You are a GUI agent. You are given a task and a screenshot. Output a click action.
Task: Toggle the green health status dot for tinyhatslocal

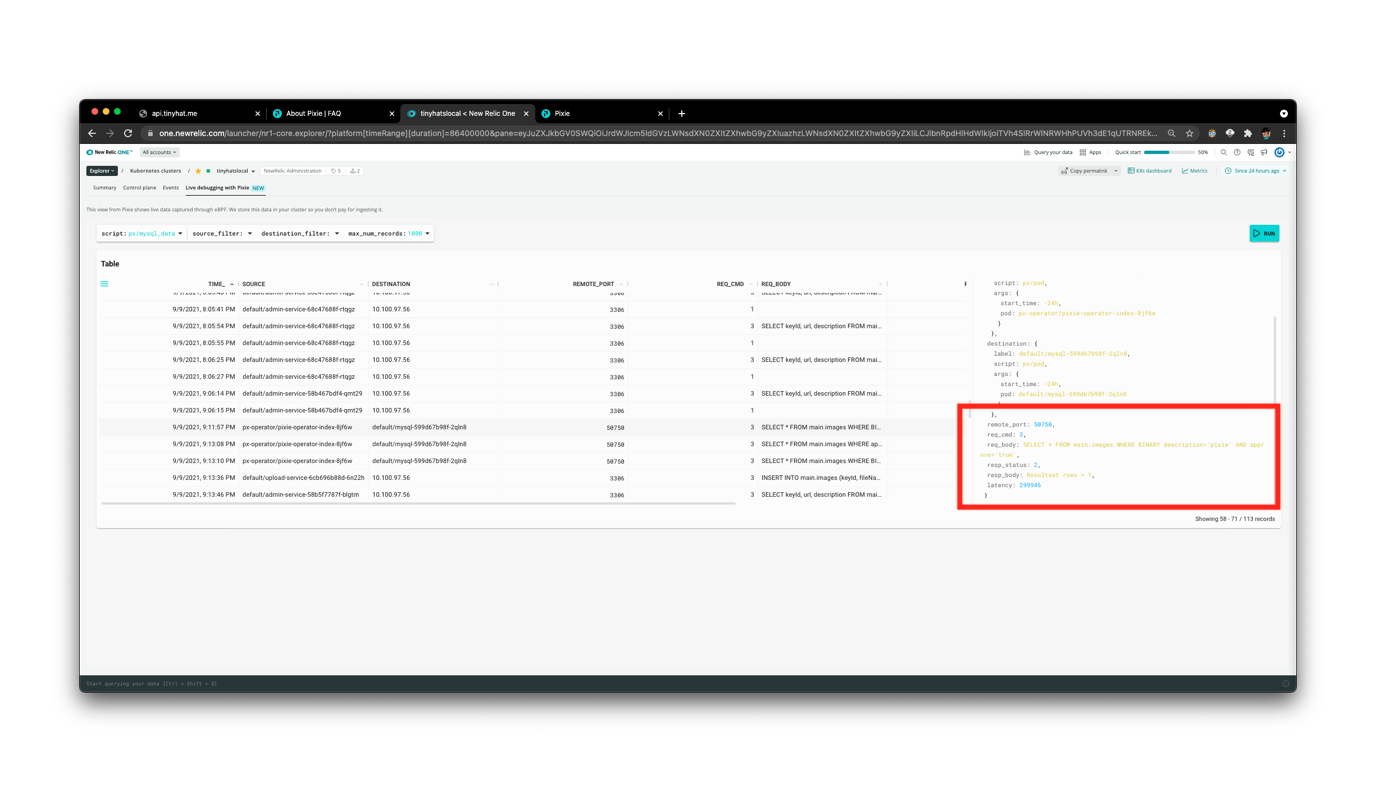coord(208,170)
